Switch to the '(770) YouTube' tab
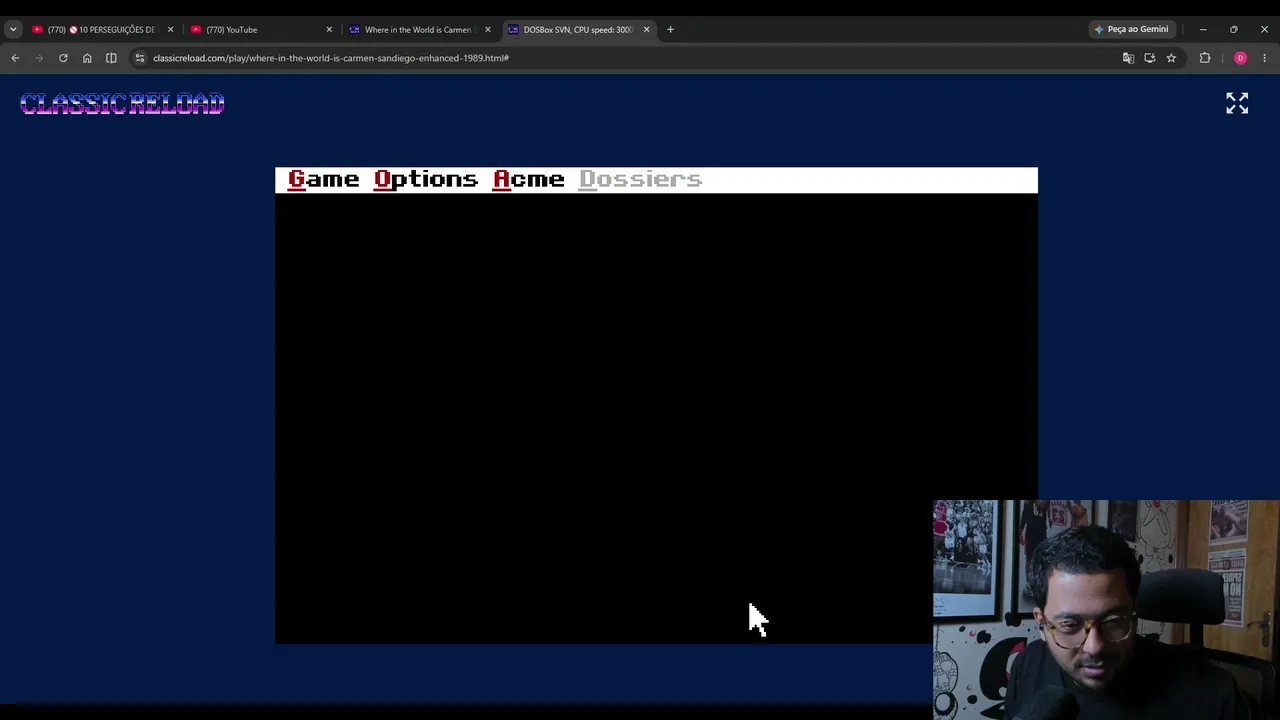 [x=260, y=30]
